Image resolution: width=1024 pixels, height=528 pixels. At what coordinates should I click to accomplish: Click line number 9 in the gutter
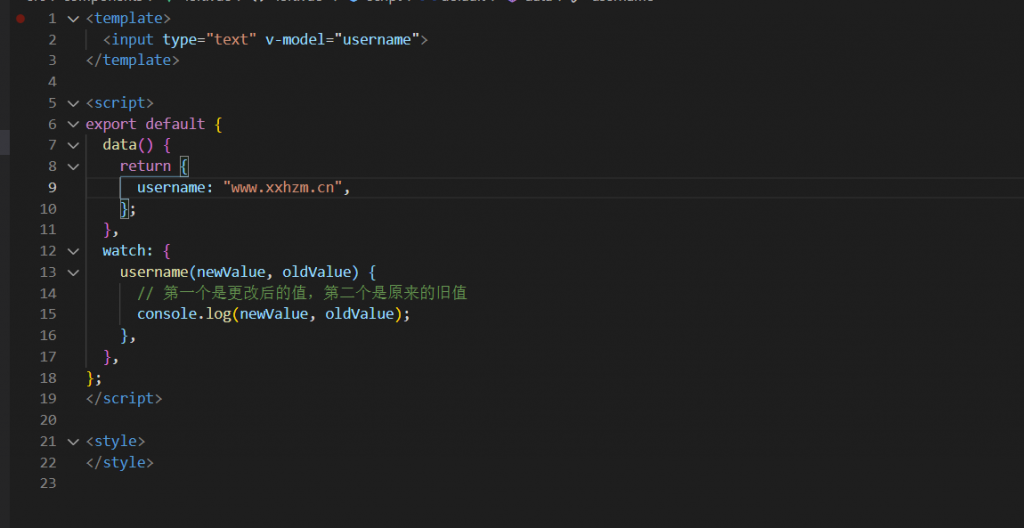click(x=52, y=188)
